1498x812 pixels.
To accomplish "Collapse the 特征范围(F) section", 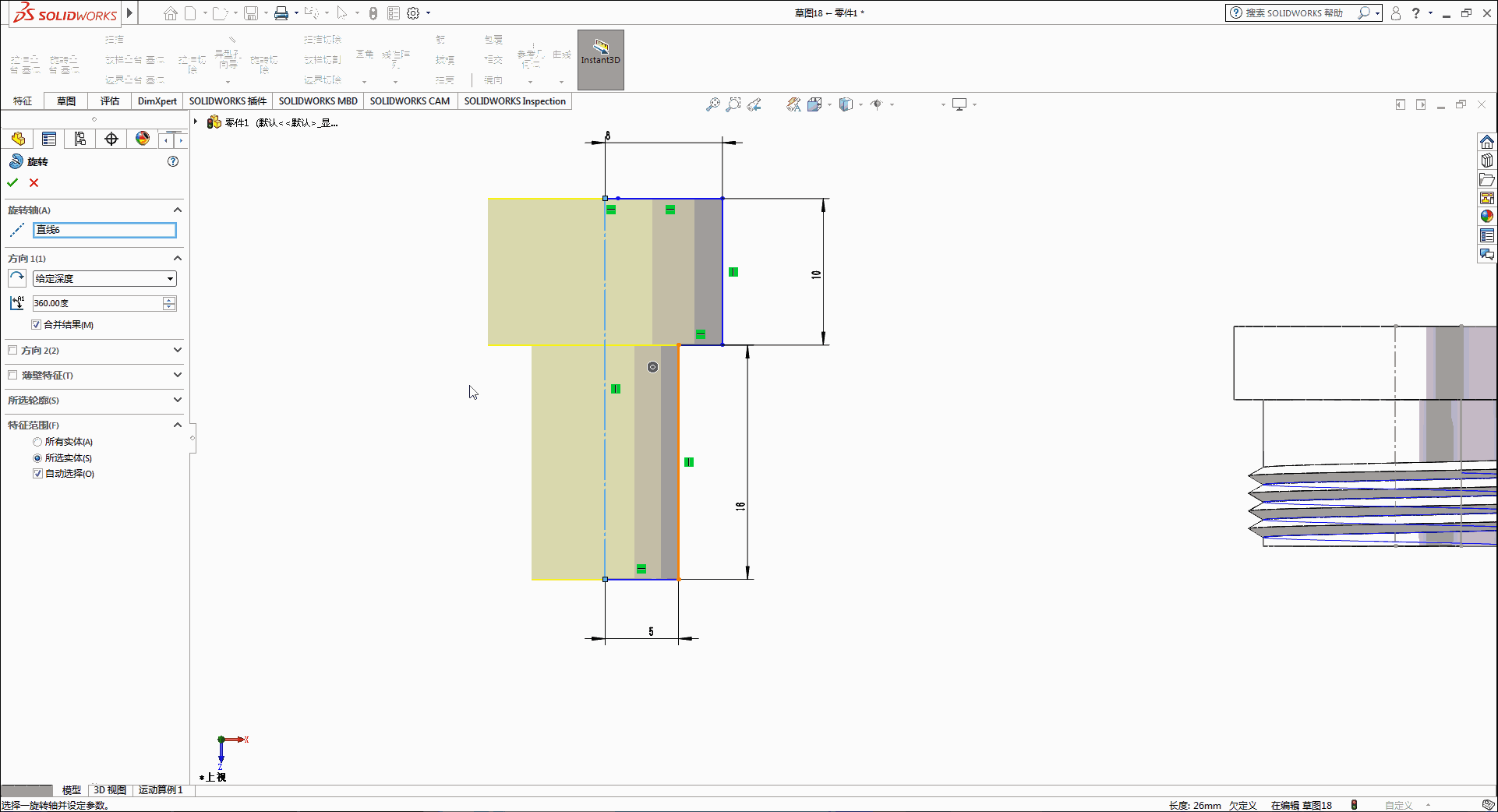I will [178, 425].
